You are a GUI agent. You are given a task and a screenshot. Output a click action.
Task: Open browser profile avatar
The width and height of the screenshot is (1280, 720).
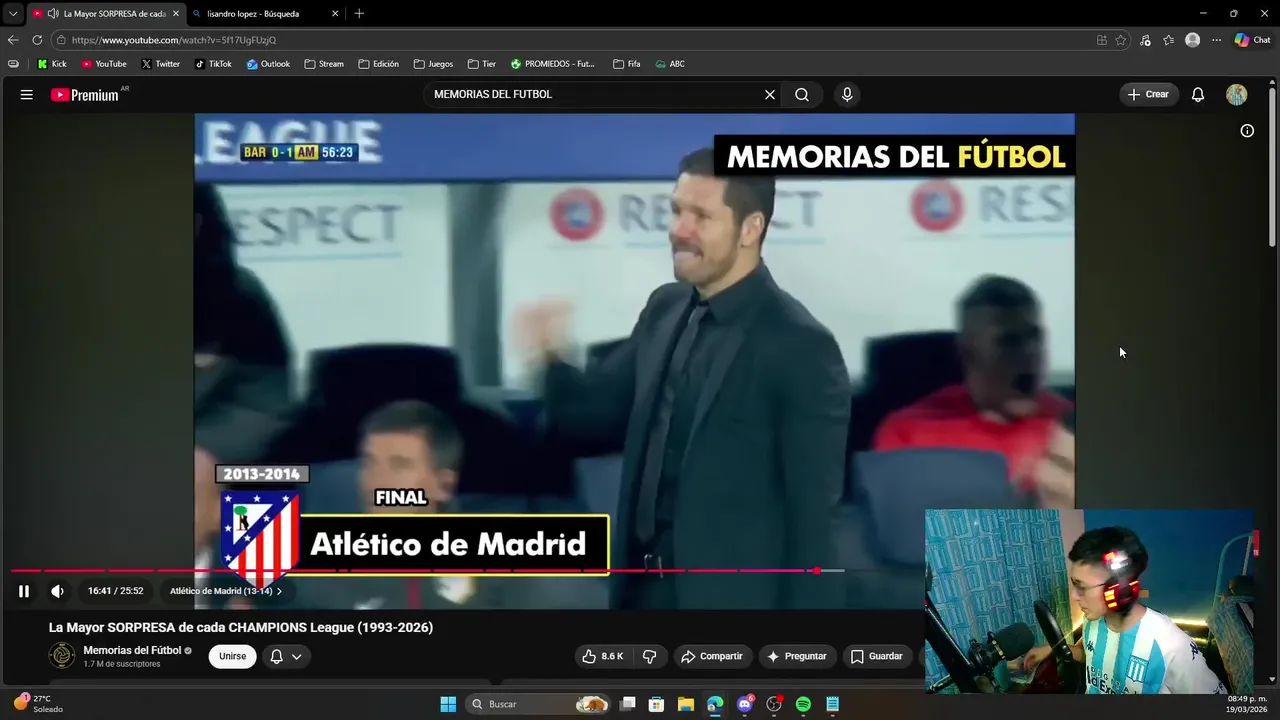click(1192, 40)
